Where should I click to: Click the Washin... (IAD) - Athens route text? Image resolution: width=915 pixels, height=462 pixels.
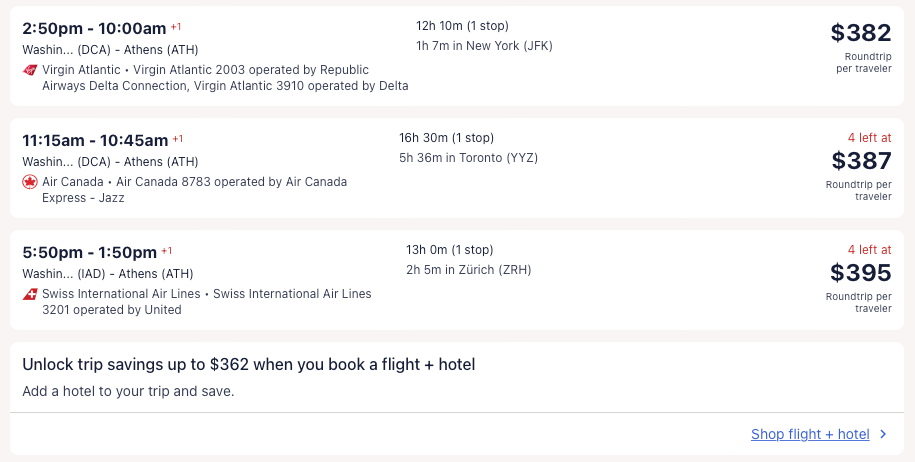click(x=108, y=274)
